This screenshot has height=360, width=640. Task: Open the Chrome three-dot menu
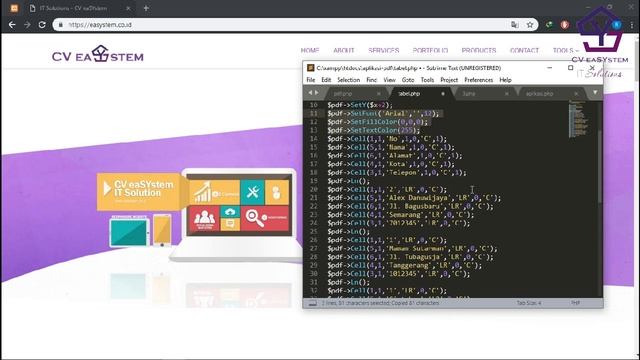tap(632, 25)
